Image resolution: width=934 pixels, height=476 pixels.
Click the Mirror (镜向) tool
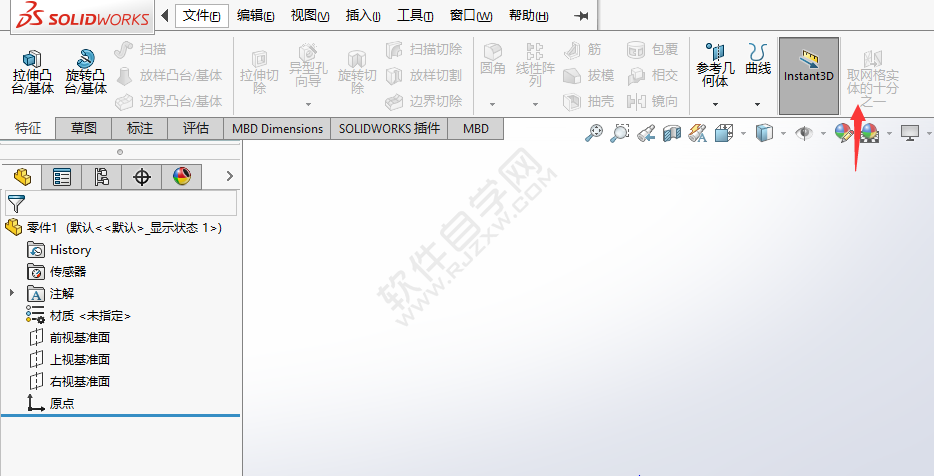(x=652, y=101)
